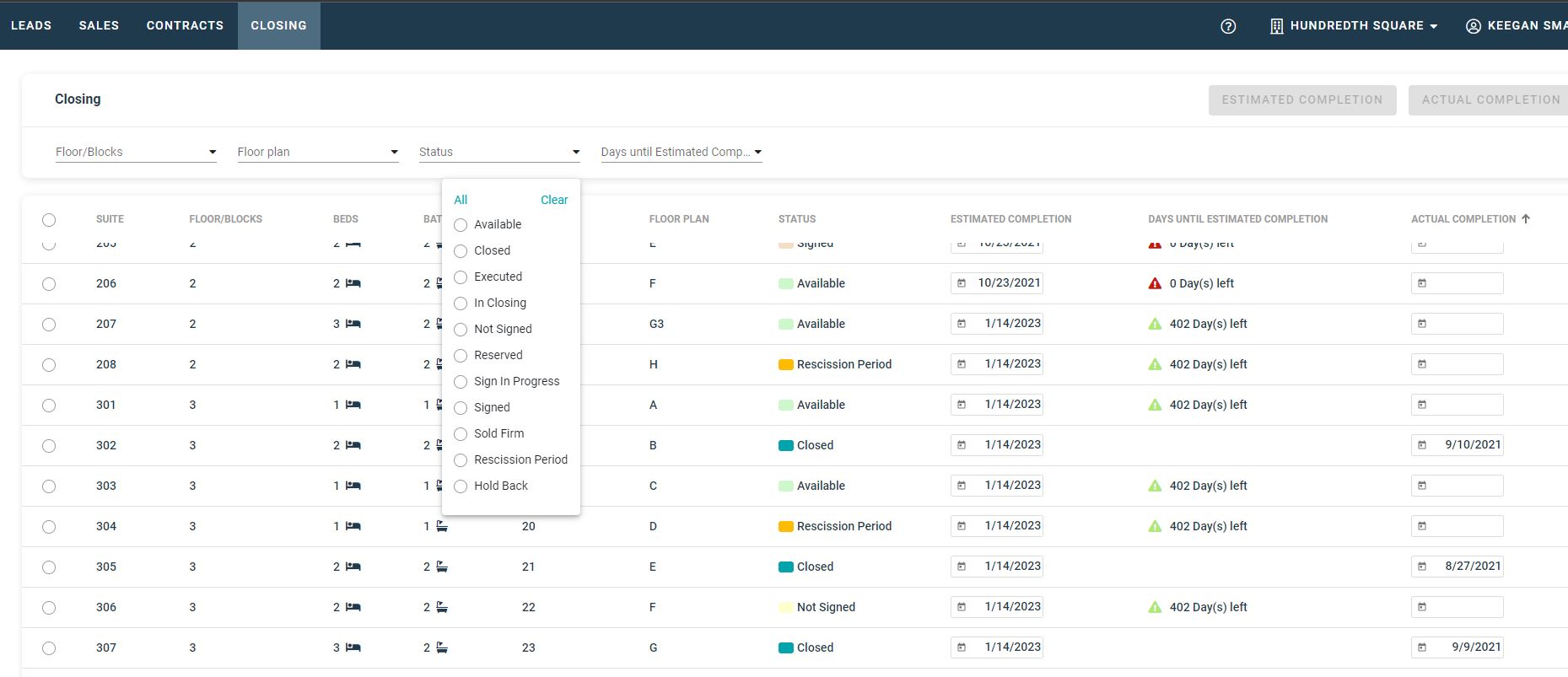This screenshot has height=677, width=1568.
Task: Open calendar icon for suite 206 estimated completion
Action: coord(962,283)
